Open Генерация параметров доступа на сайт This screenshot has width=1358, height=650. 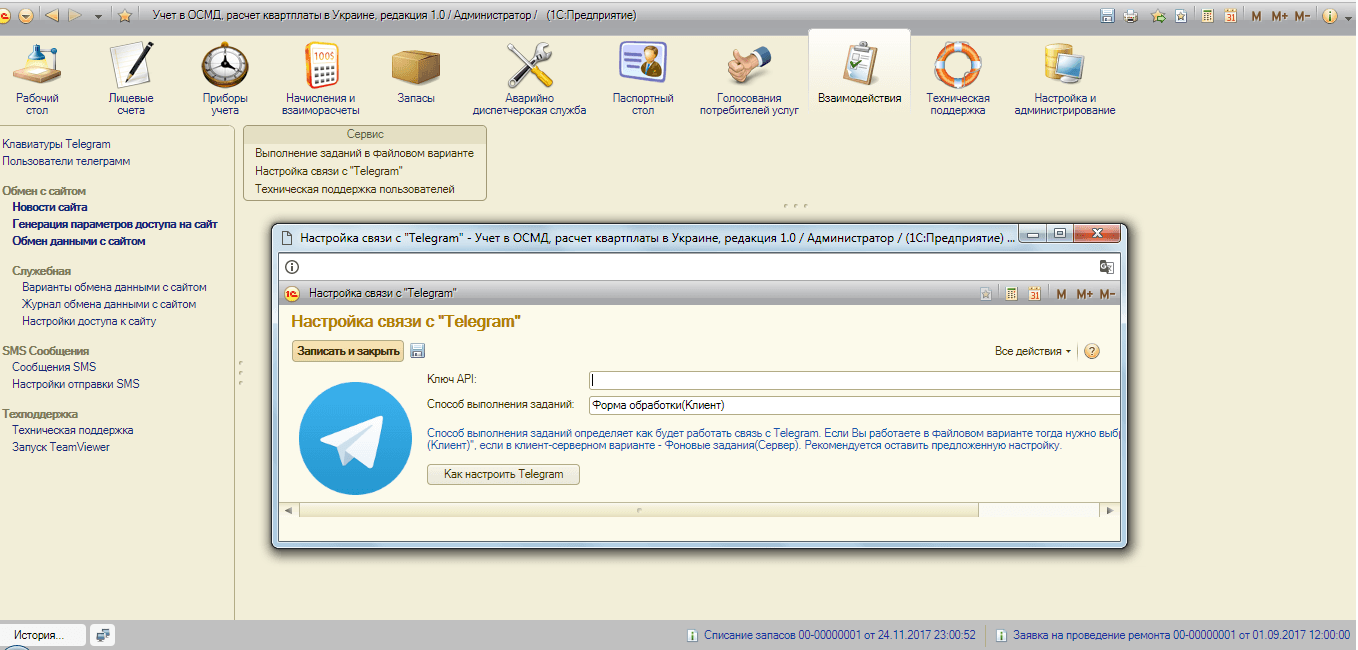coord(115,224)
